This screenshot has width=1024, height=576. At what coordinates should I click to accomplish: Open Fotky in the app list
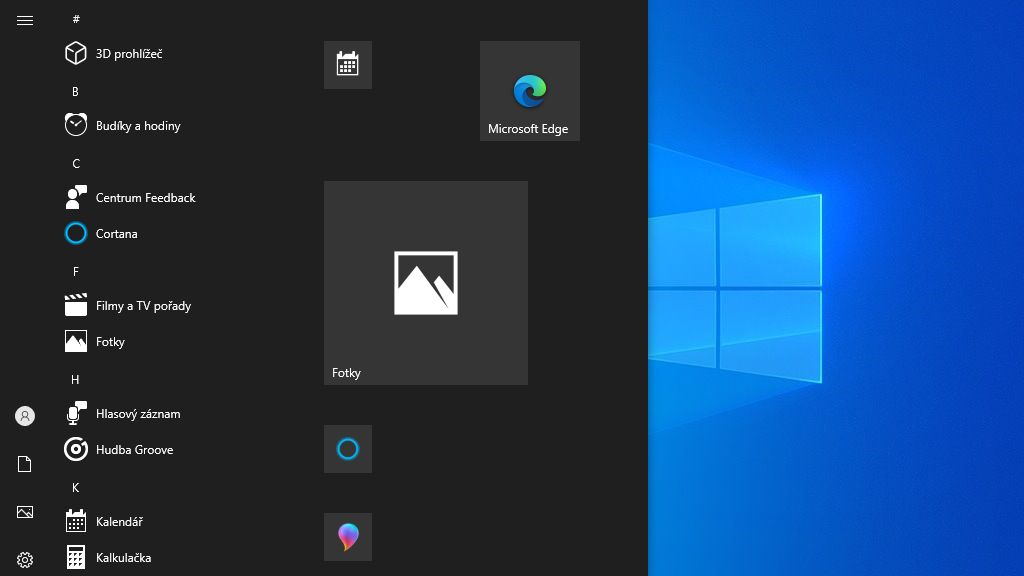coord(110,342)
